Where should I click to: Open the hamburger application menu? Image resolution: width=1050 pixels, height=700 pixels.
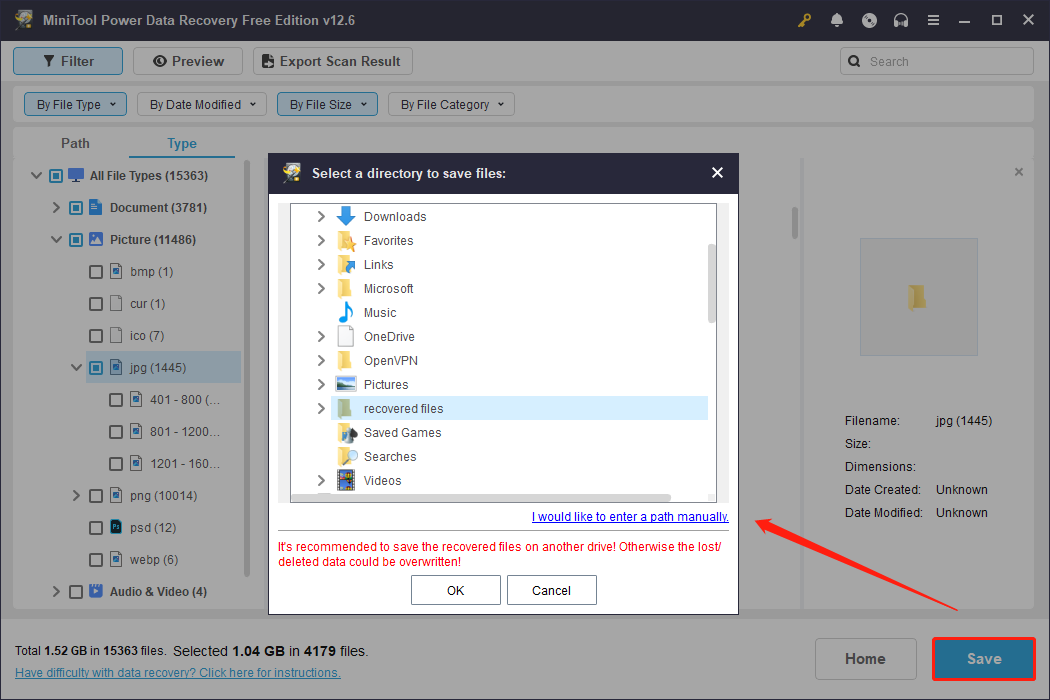pyautogui.click(x=933, y=19)
